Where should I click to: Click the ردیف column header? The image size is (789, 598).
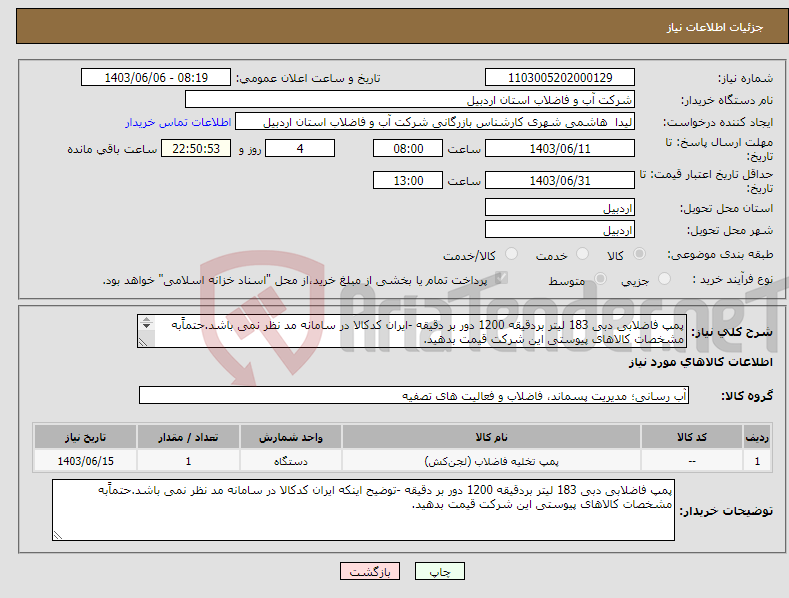(x=757, y=437)
